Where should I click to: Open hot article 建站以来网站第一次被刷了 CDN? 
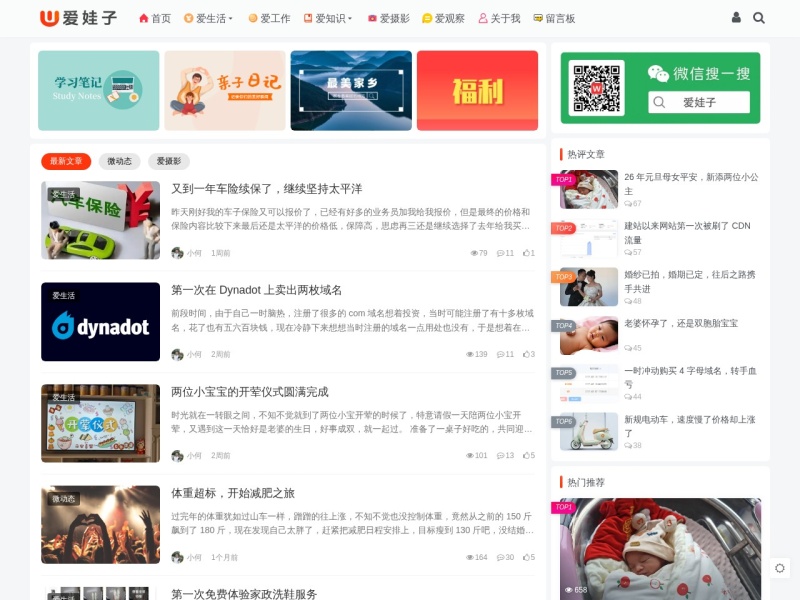click(688, 233)
